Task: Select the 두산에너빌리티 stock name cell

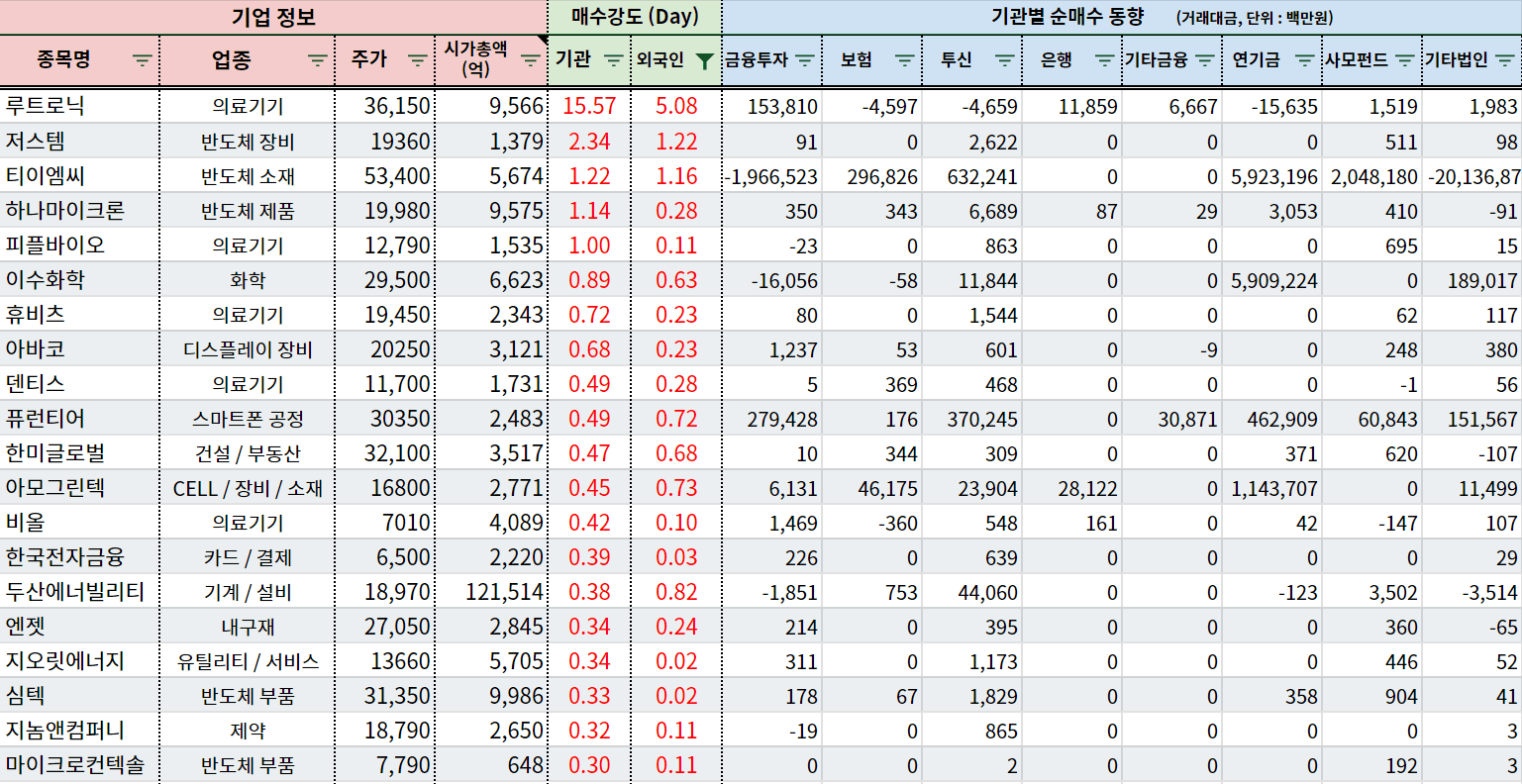Action: [x=79, y=591]
